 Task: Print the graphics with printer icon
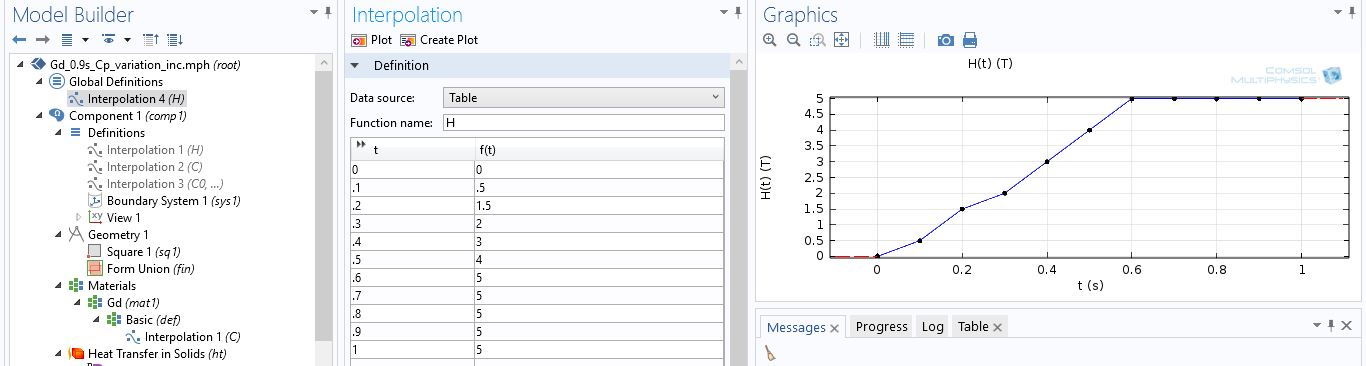969,40
